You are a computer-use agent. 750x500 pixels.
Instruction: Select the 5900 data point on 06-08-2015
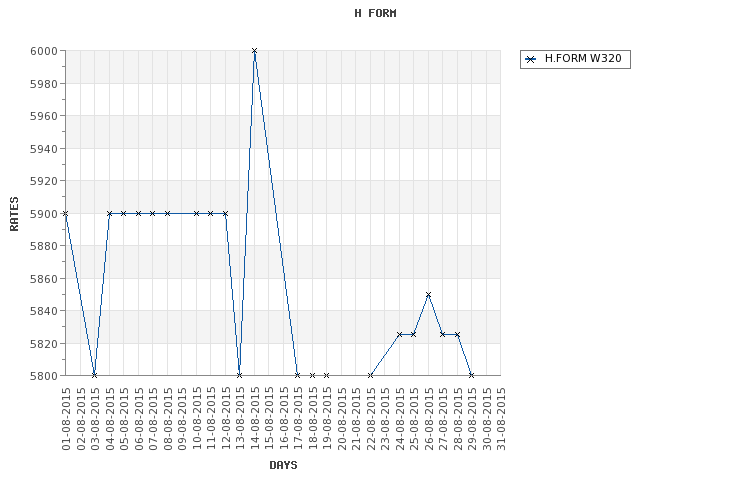tap(139, 213)
